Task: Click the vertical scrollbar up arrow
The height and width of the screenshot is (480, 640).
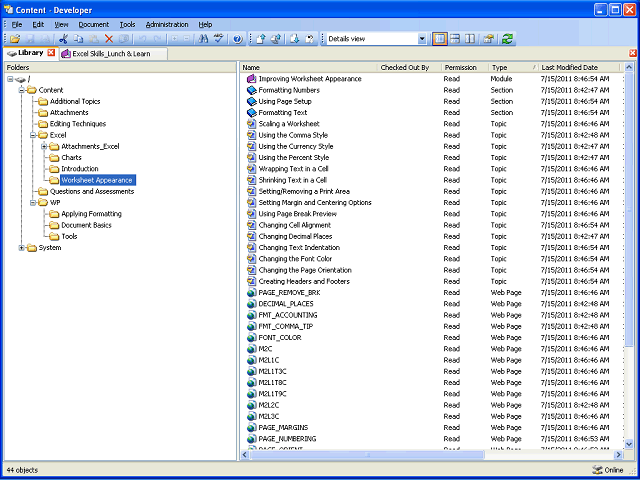Action: (629, 68)
